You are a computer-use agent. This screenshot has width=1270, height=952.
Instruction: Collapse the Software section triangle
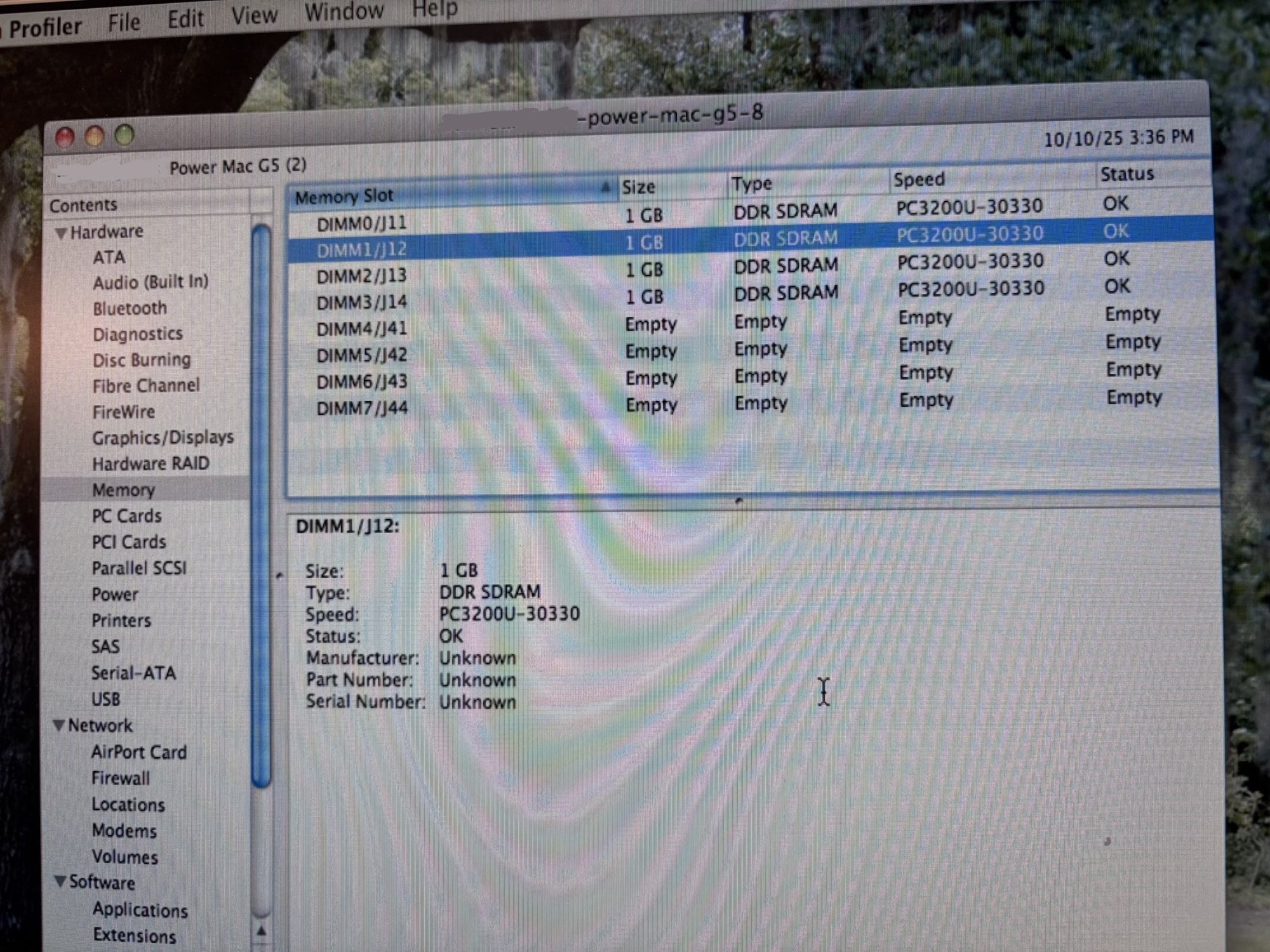click(x=60, y=882)
